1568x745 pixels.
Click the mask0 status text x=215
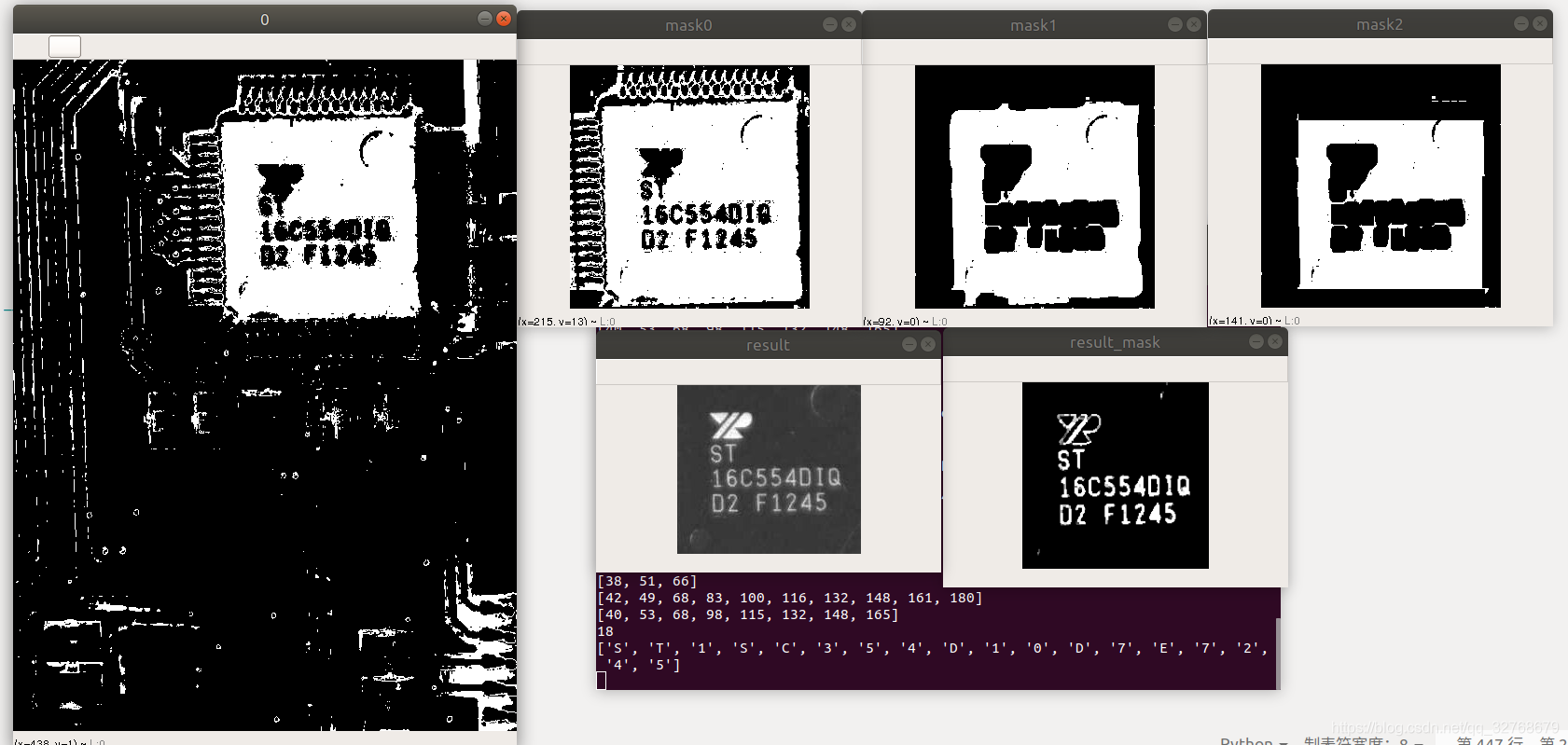click(x=566, y=322)
